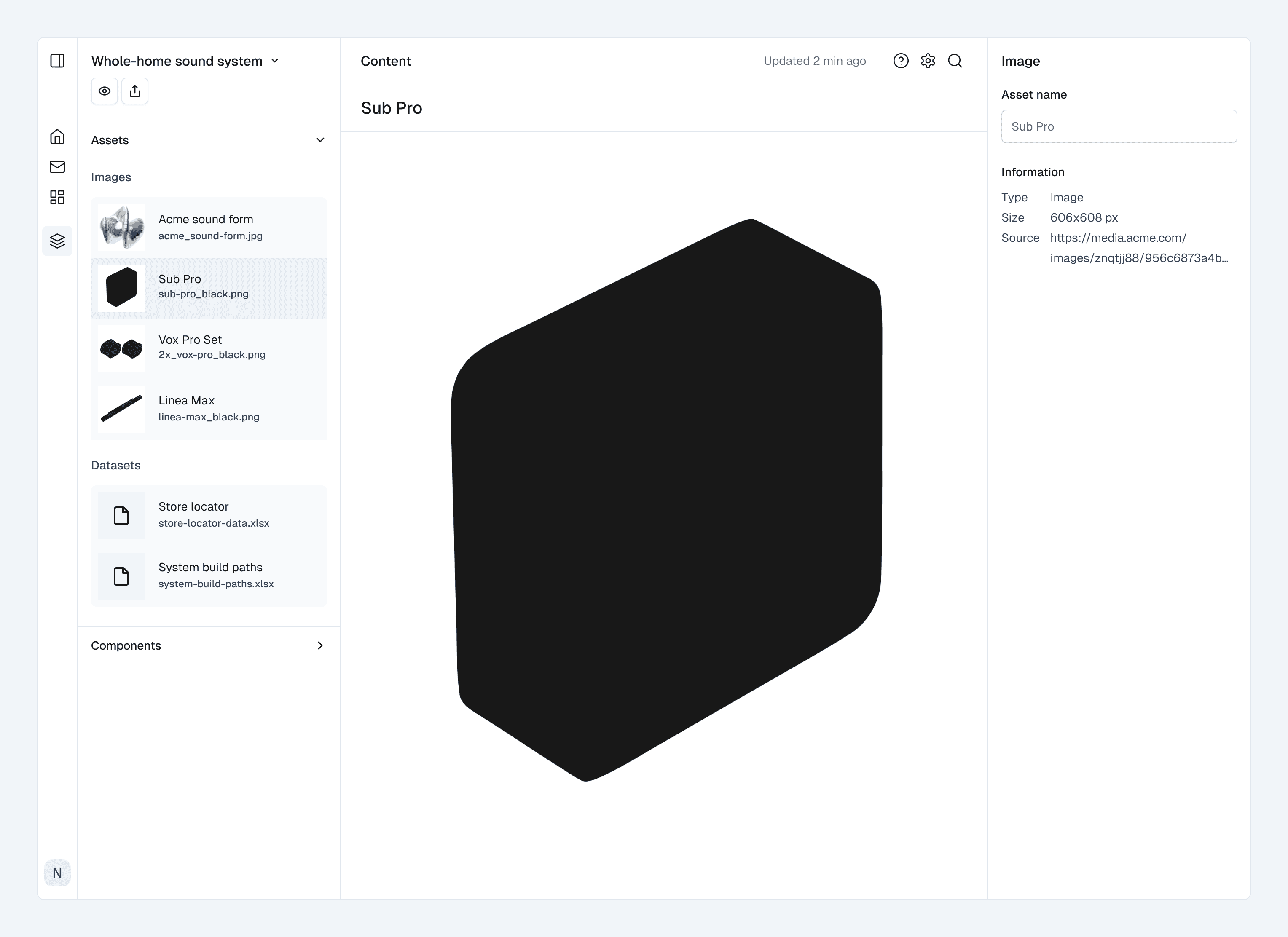Viewport: 1288px width, 937px height.
Task: Click the Images group label
Action: tap(111, 177)
